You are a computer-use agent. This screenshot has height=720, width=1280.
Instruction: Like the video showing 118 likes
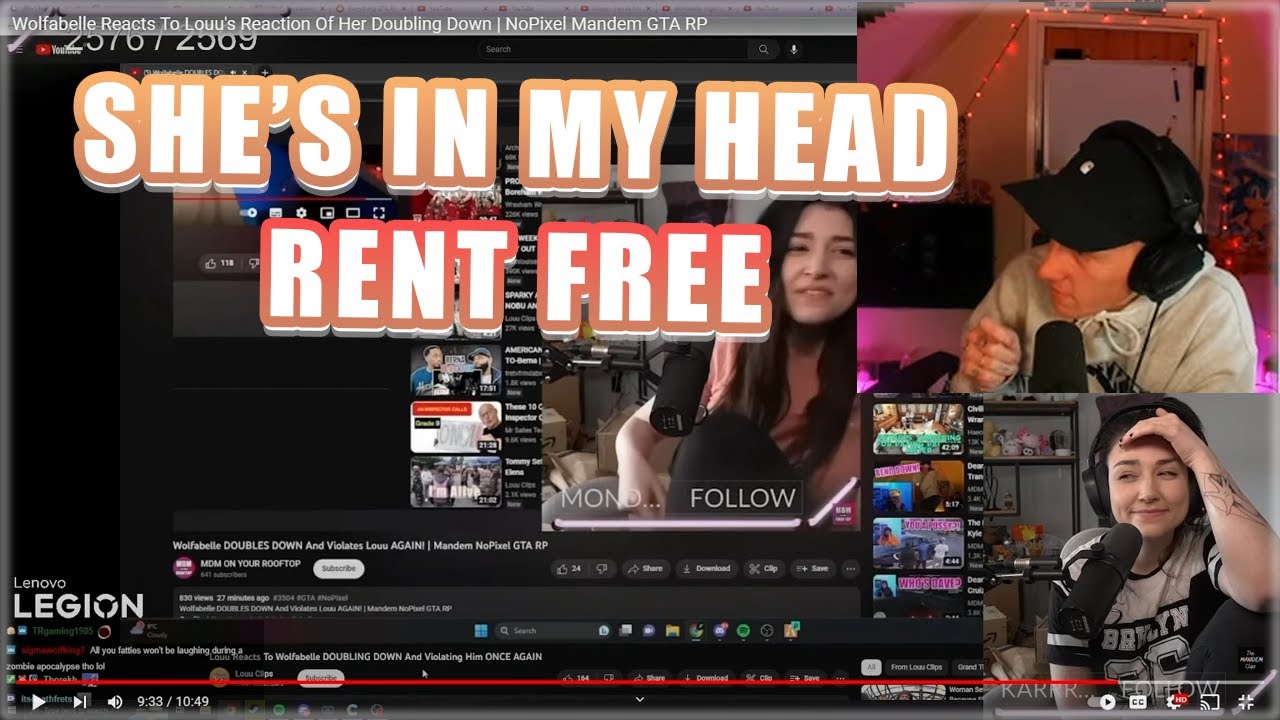218,263
